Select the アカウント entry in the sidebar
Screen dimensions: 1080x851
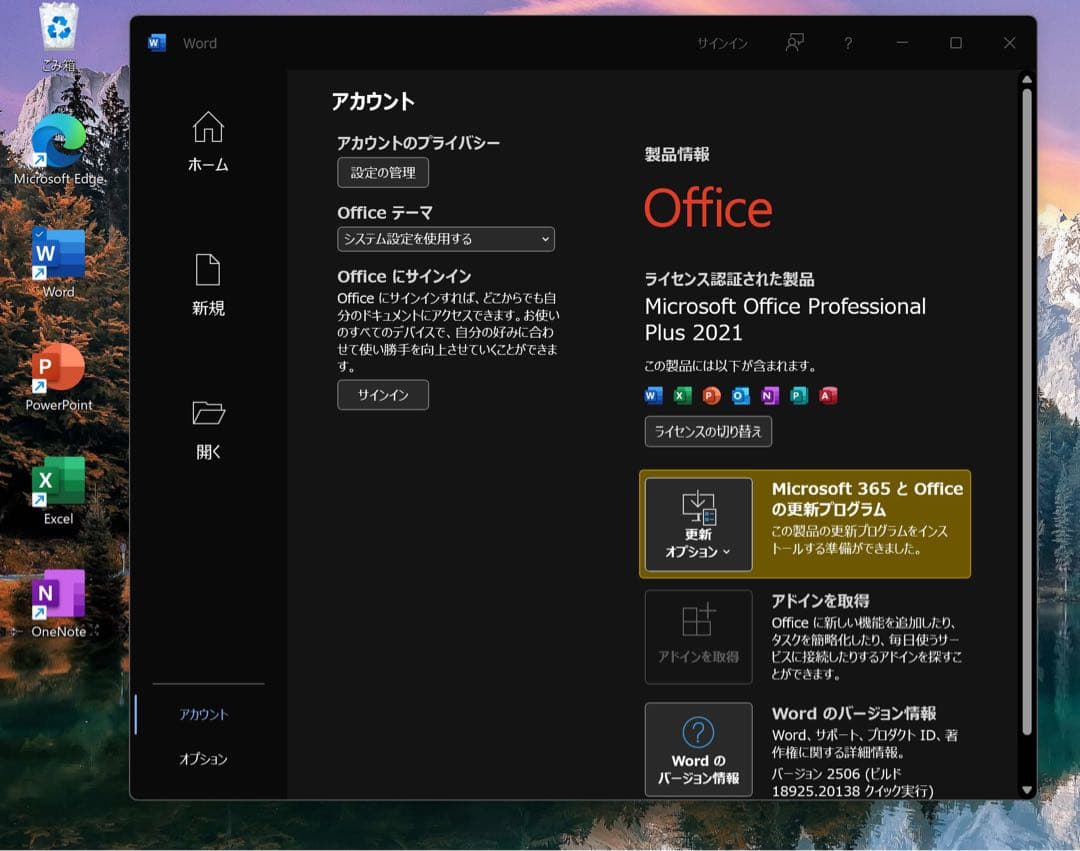point(207,716)
